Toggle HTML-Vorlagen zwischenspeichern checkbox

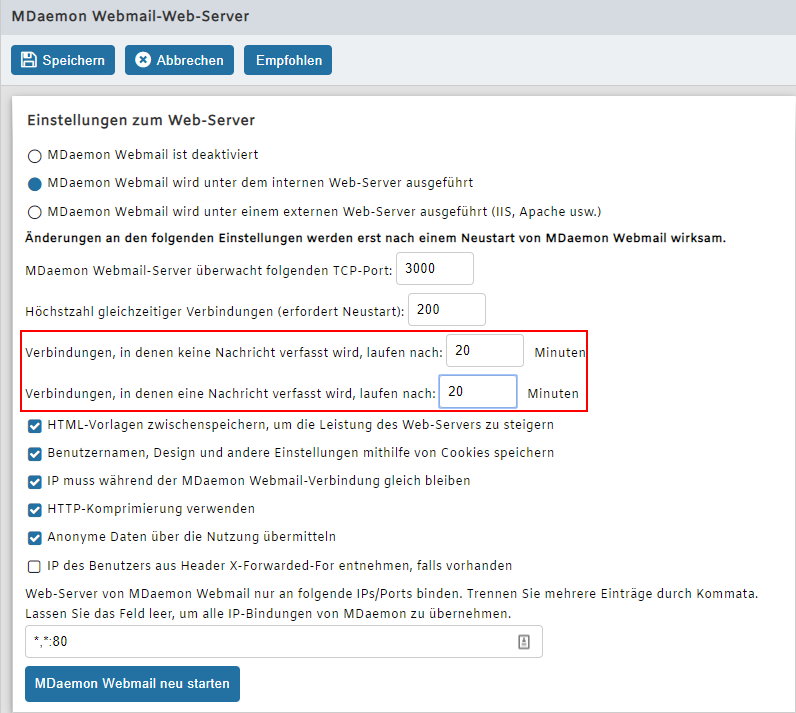(35, 425)
